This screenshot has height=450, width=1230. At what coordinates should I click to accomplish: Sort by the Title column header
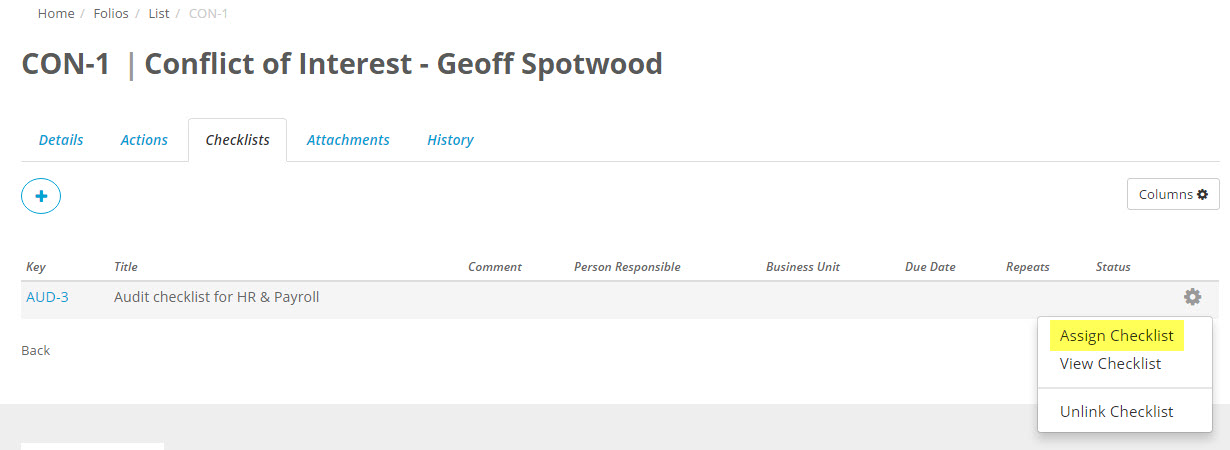126,267
